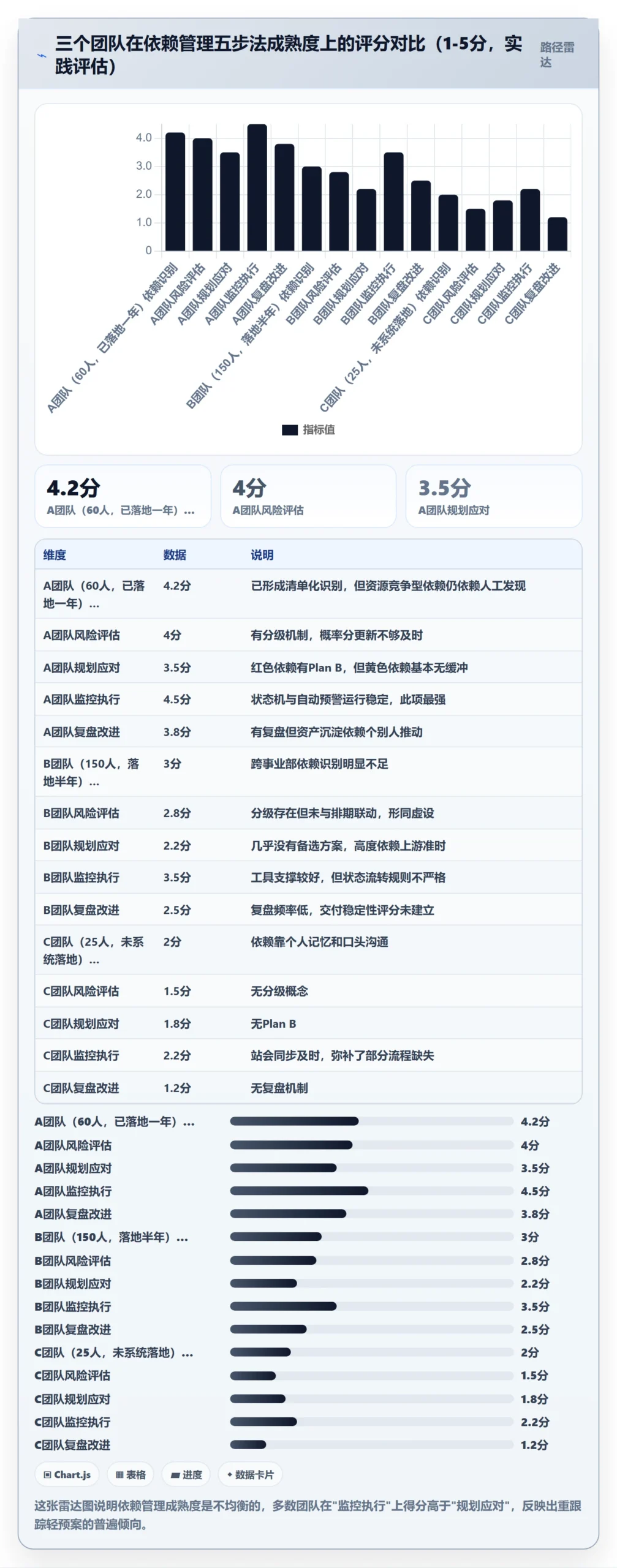Click the C团队复盘改进 progress bar
Viewport: 617px width, 1568px height.
(x=372, y=1445)
